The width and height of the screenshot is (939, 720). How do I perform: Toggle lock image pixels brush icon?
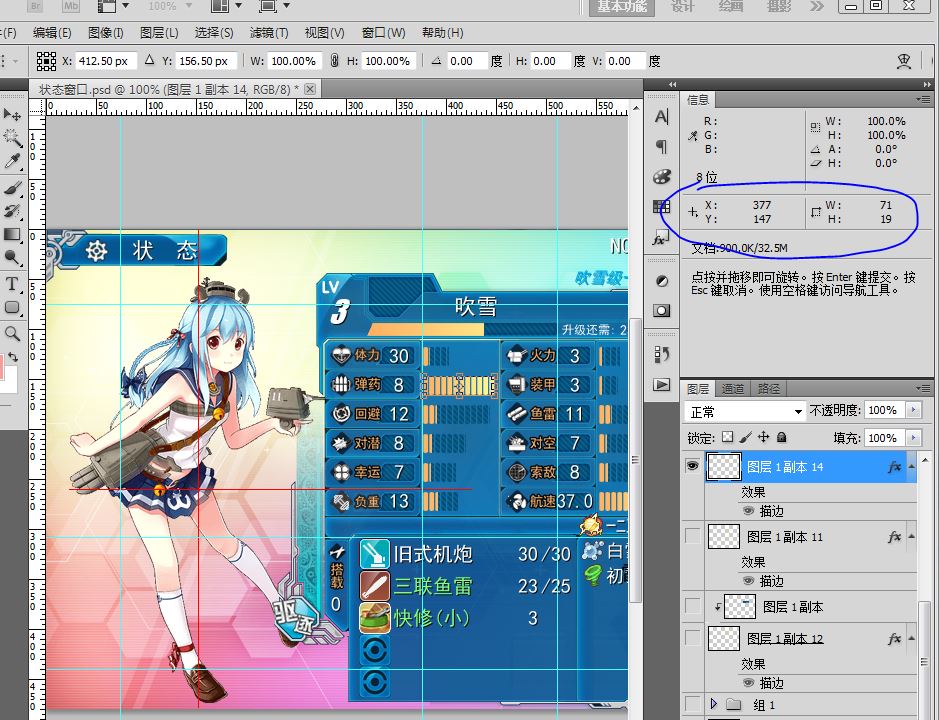click(x=746, y=437)
